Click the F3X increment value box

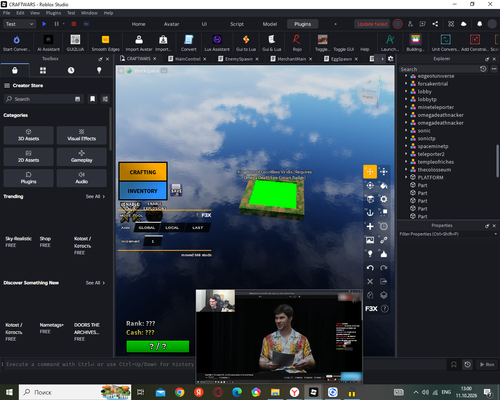(153, 241)
